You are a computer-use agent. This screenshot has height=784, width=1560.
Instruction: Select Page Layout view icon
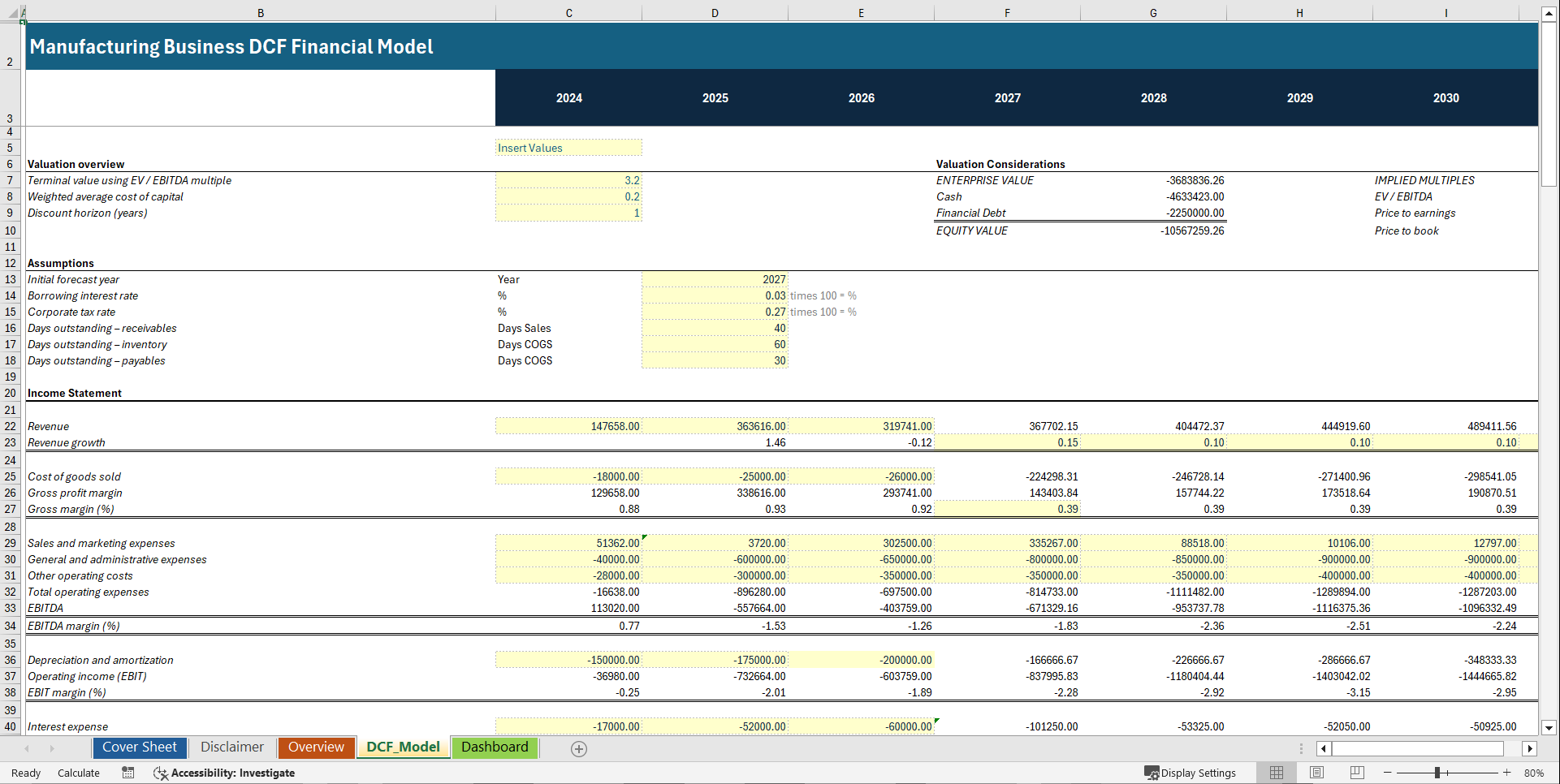coord(1316,773)
